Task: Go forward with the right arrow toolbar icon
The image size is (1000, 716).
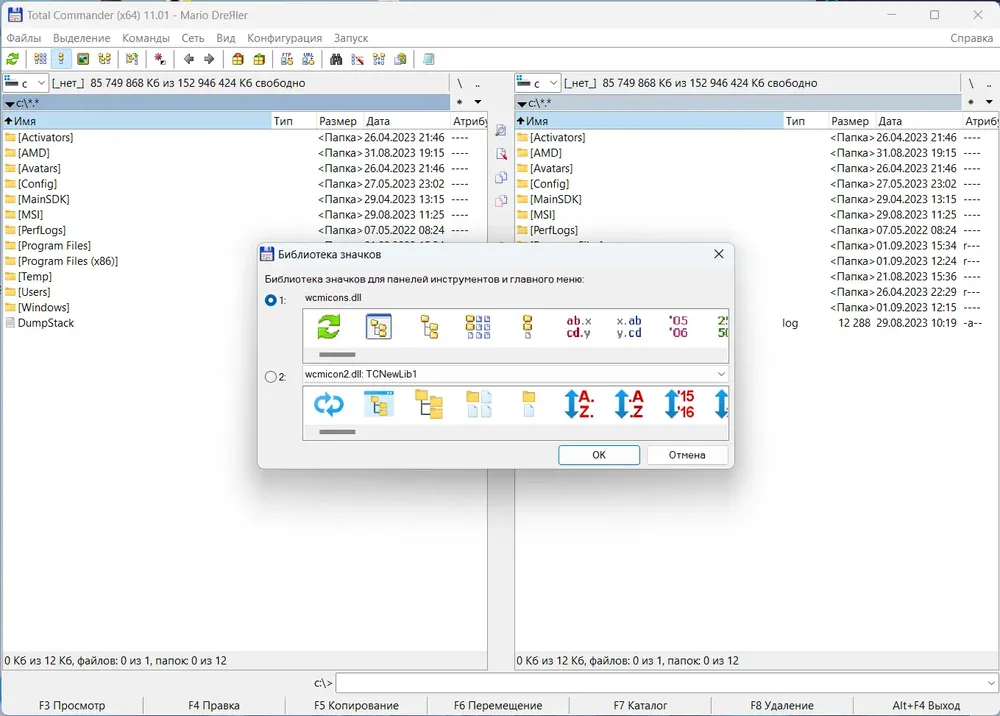Action: (x=209, y=59)
